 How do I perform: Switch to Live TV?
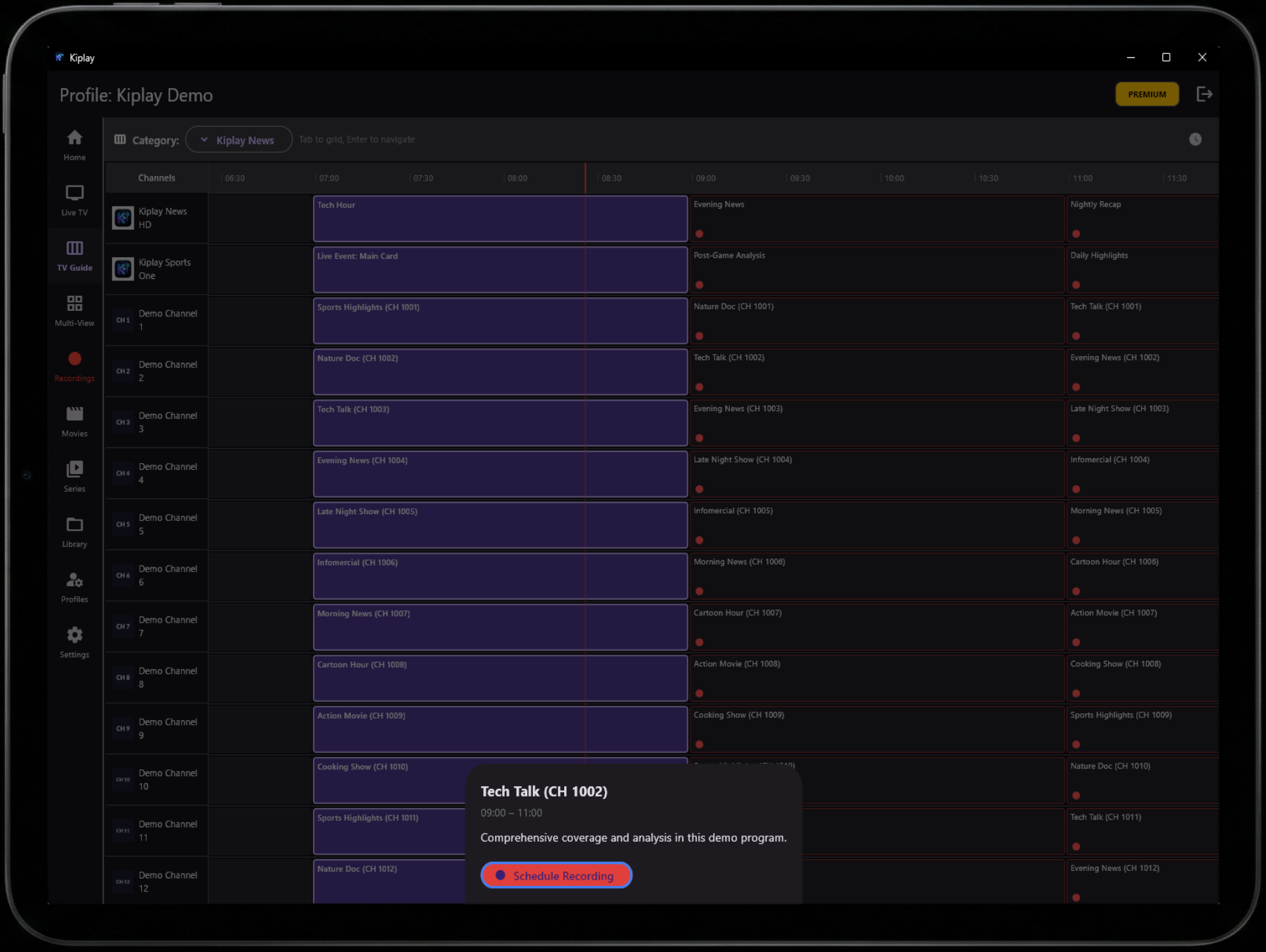(74, 200)
